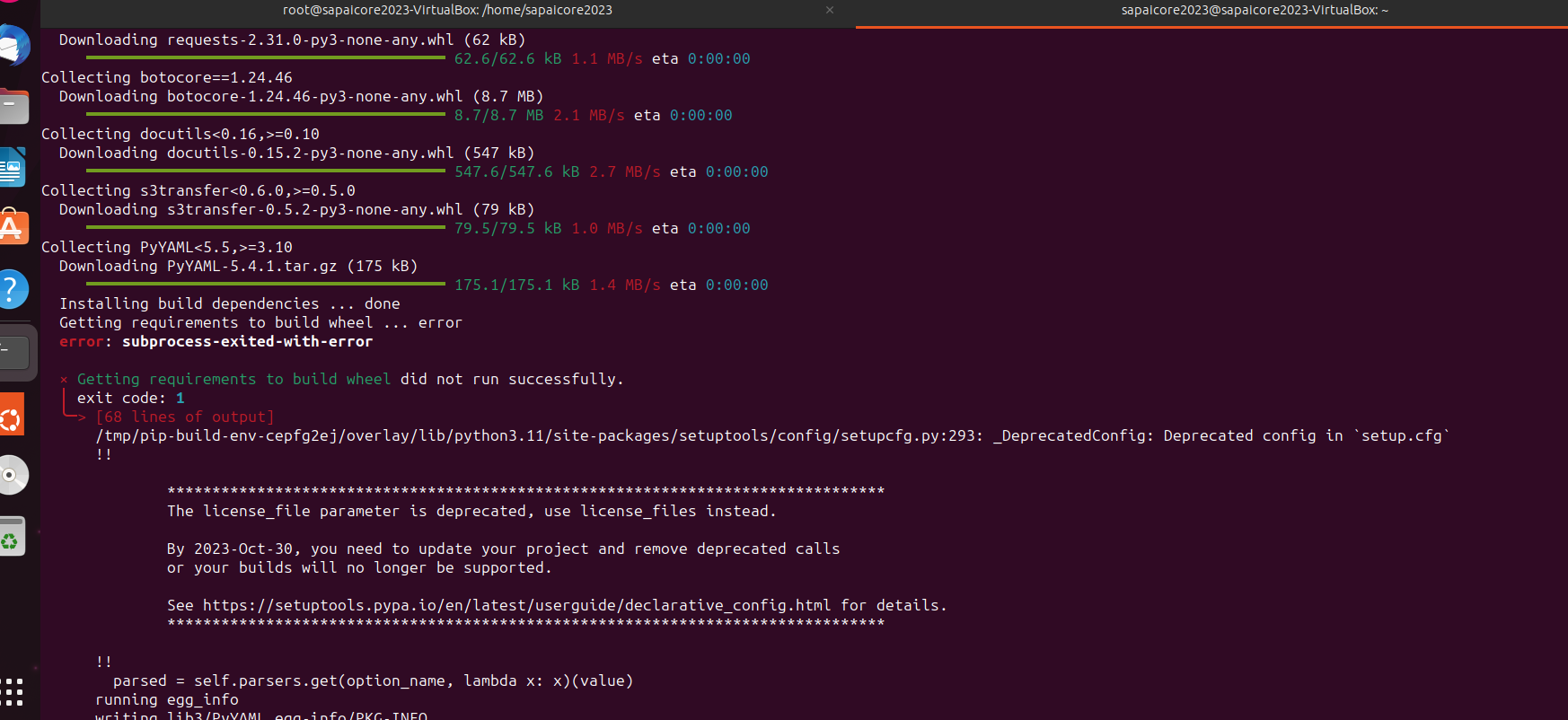Viewport: 1568px width, 720px height.
Task: Launch LibreOffice Writer from the dock
Action: point(13,168)
